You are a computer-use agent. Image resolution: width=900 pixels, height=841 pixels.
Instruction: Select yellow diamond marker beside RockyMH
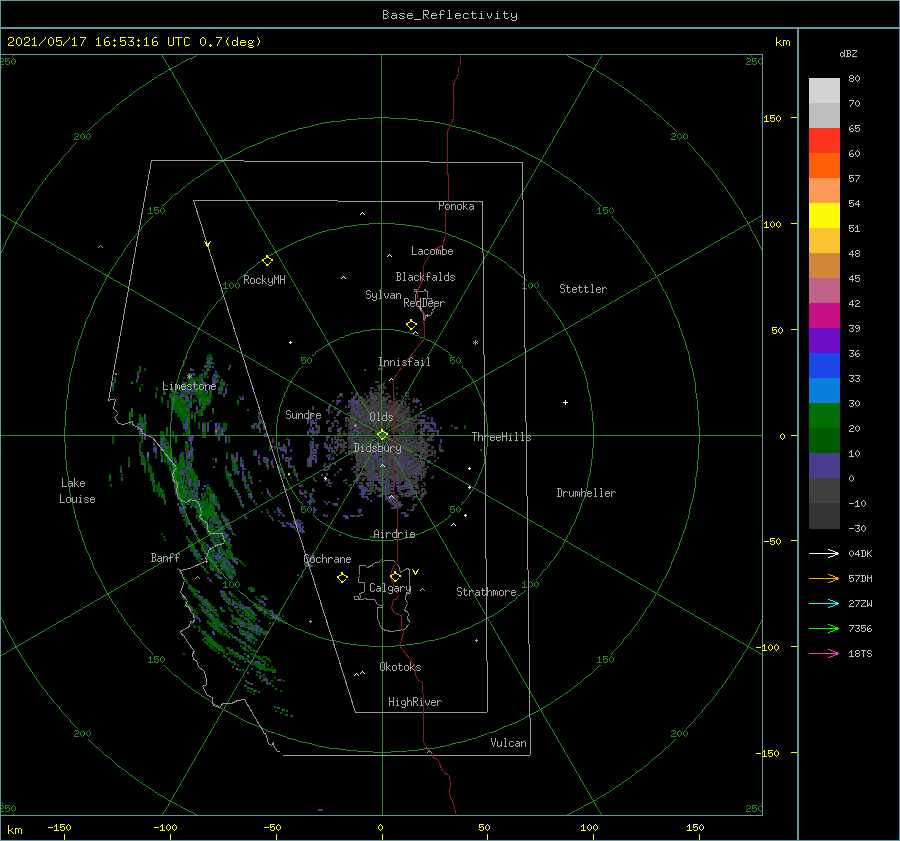(267, 261)
